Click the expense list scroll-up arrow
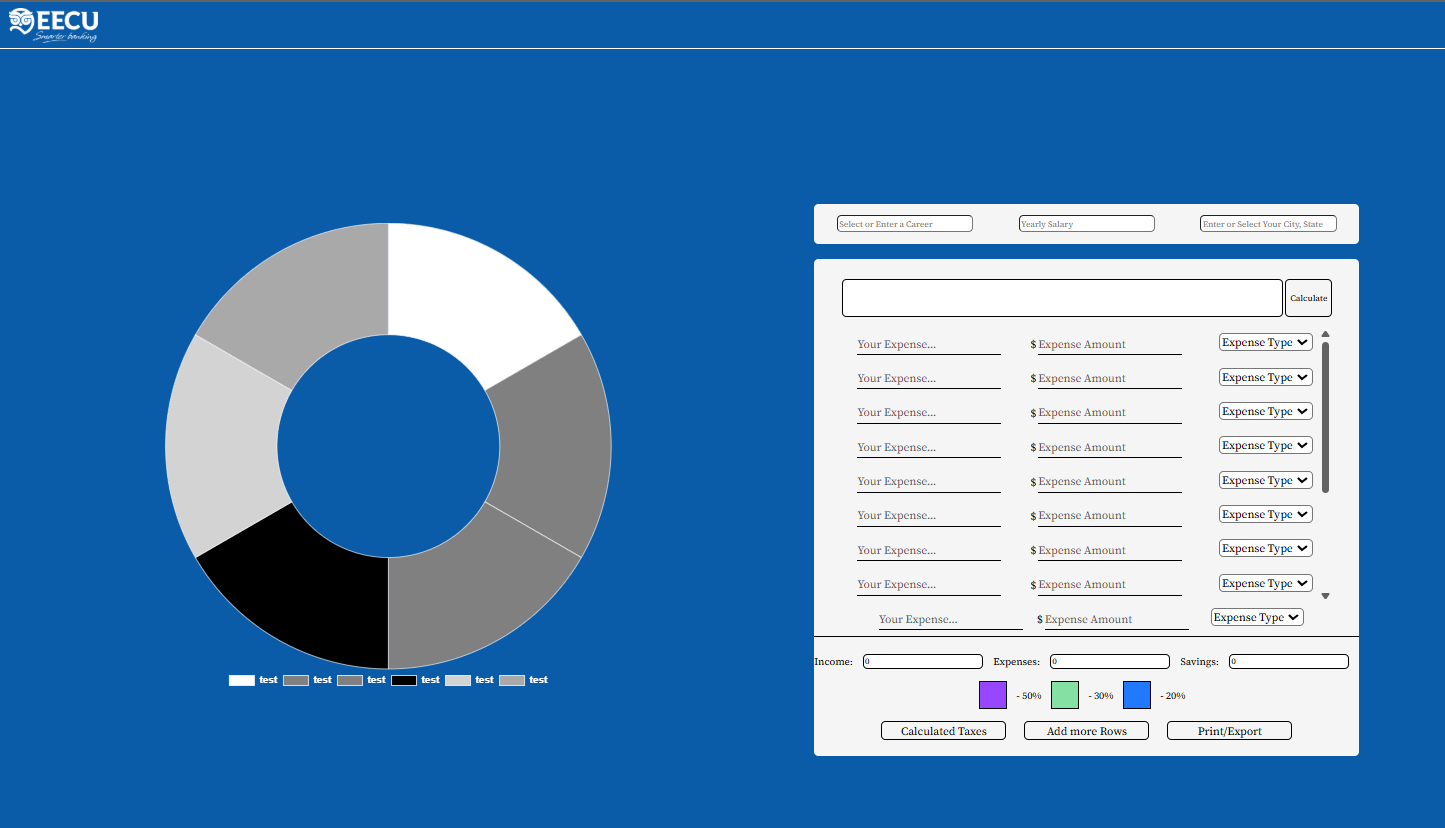Image resolution: width=1445 pixels, height=828 pixels. coord(1325,334)
